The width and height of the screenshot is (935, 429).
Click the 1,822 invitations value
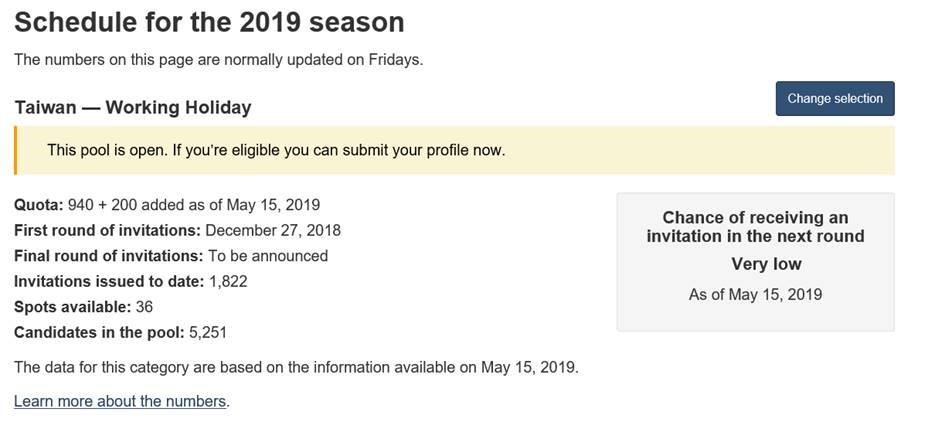click(x=228, y=281)
